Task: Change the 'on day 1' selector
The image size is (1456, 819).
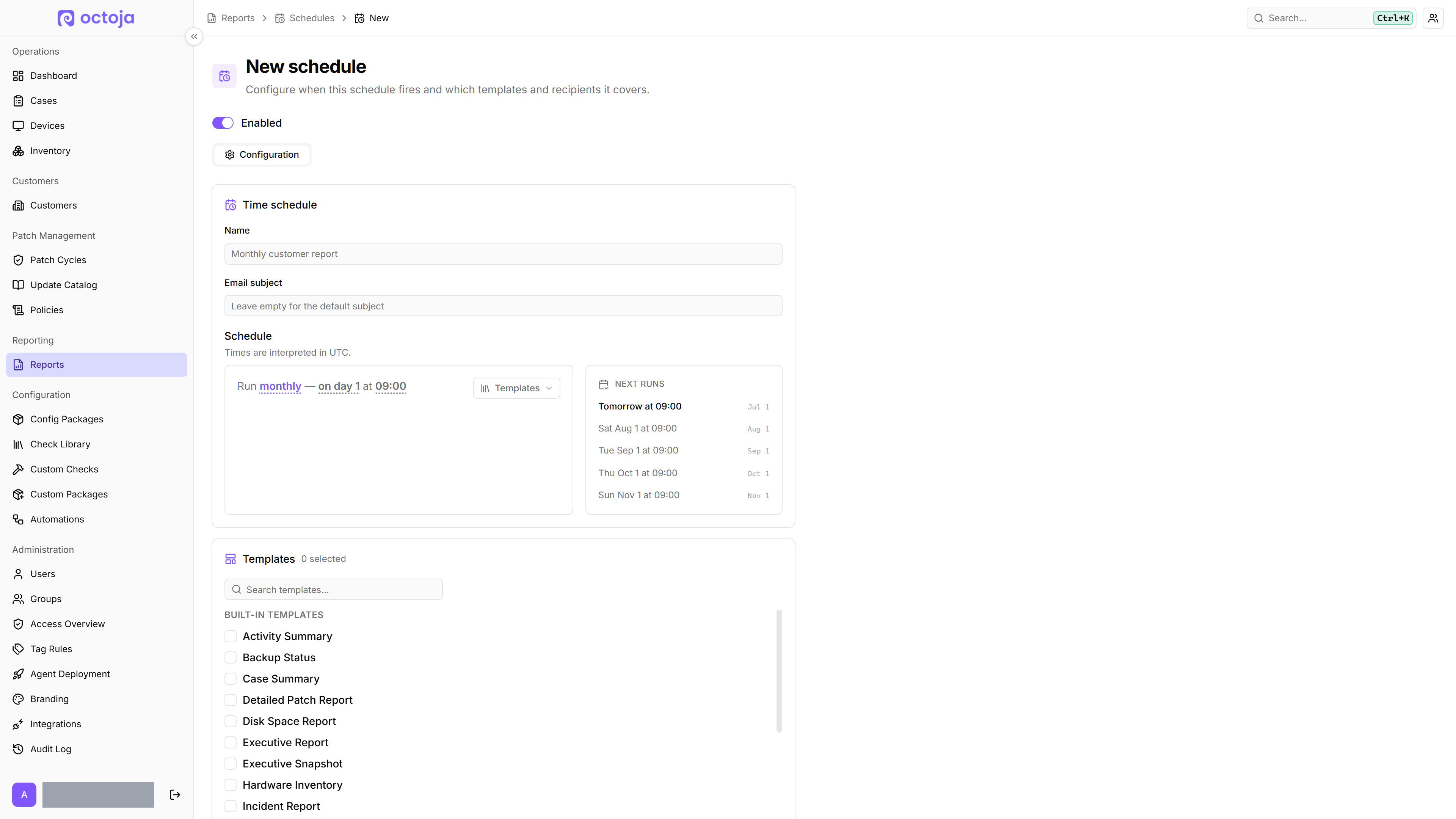Action: [339, 386]
